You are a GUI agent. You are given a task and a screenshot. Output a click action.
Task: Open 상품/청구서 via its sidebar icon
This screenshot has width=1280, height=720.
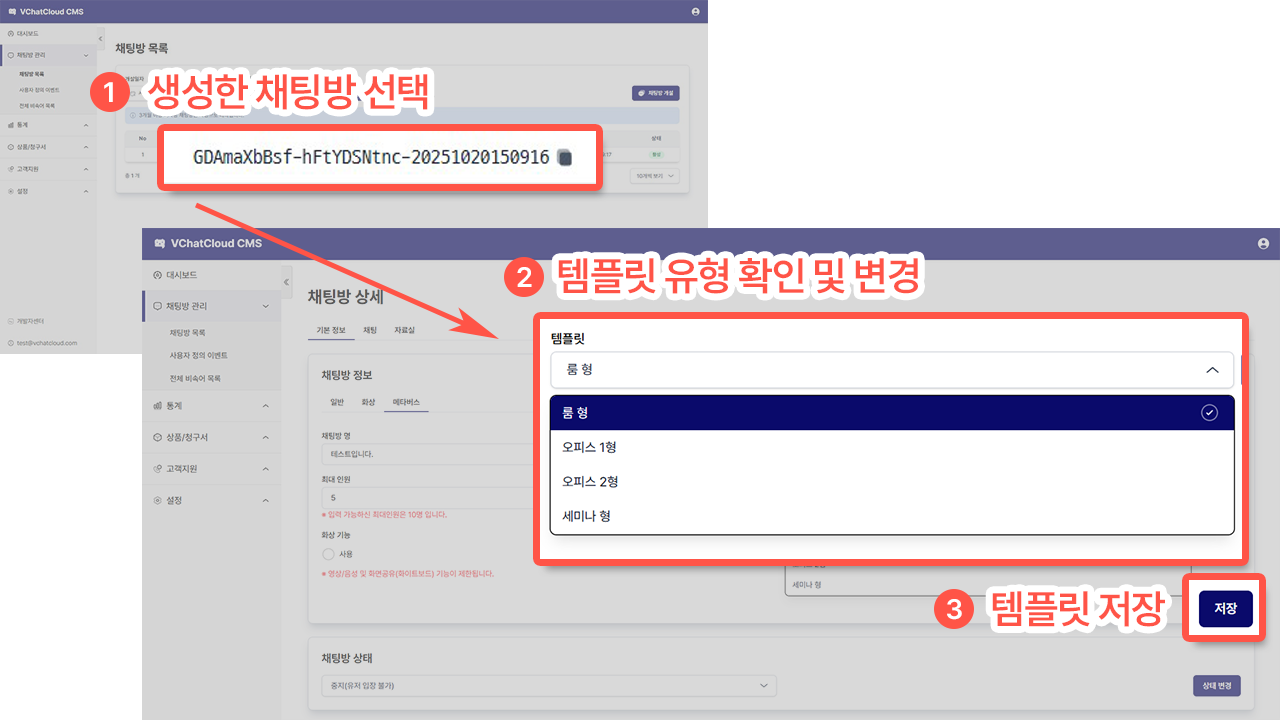click(x=157, y=437)
